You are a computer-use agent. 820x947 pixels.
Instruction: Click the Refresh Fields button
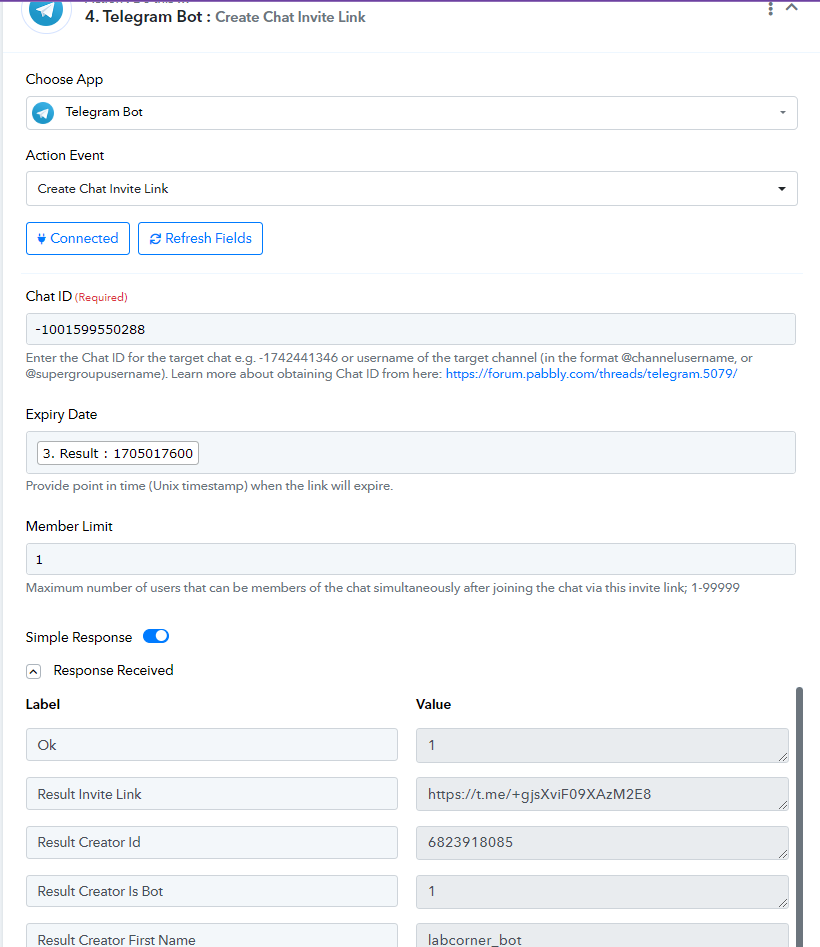[x=200, y=239]
